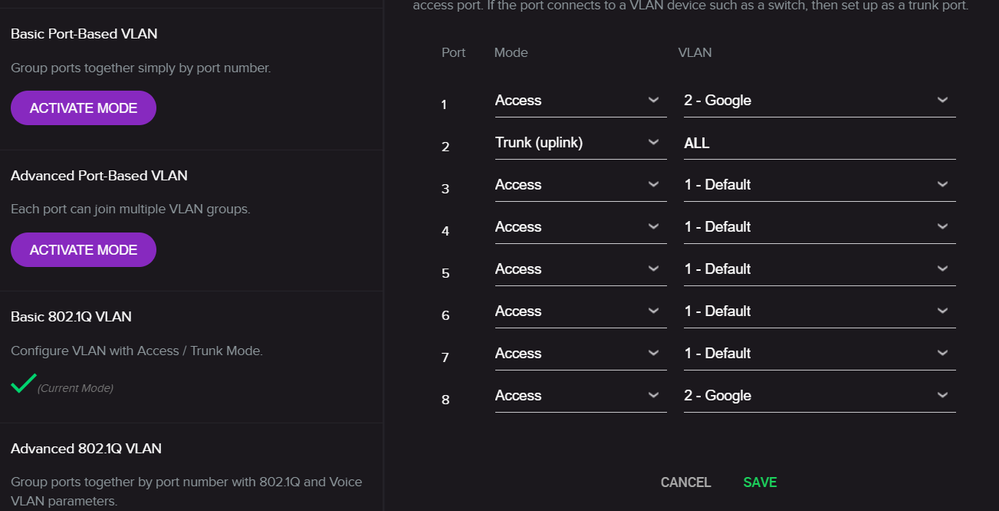Screen dimensions: 999x511
Task: Select the Basic 802.1Q VLAN section heading
Action: pyautogui.click(x=71, y=317)
